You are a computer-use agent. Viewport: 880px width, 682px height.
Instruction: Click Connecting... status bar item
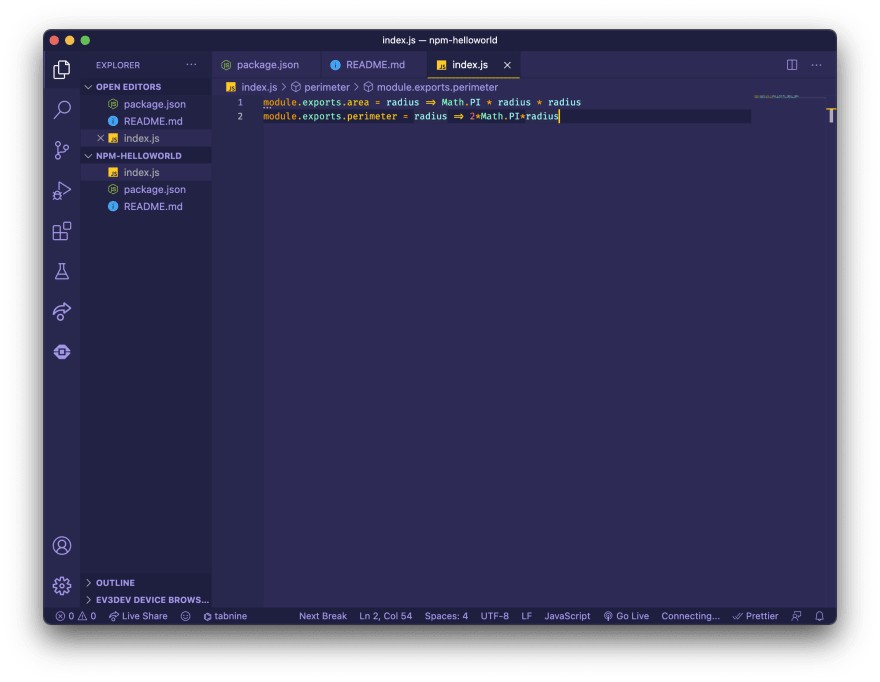click(x=690, y=616)
